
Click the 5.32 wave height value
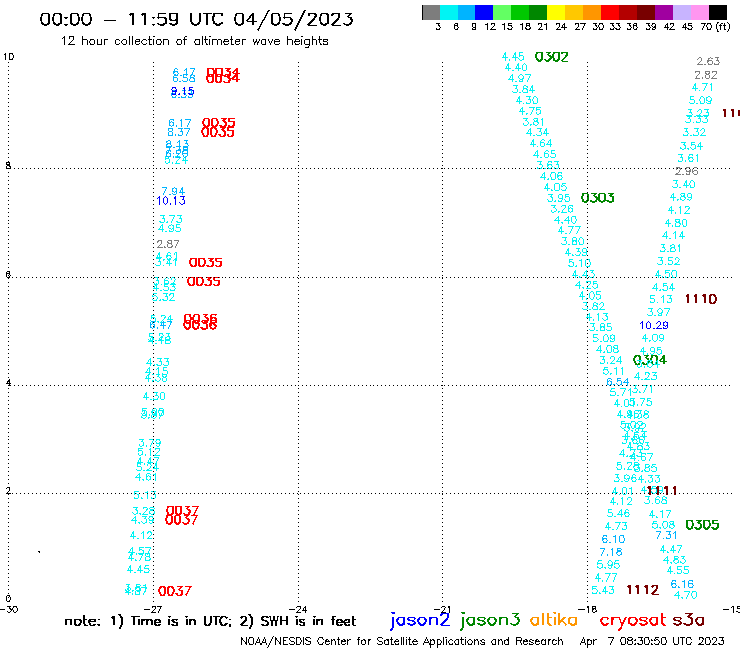[163, 297]
